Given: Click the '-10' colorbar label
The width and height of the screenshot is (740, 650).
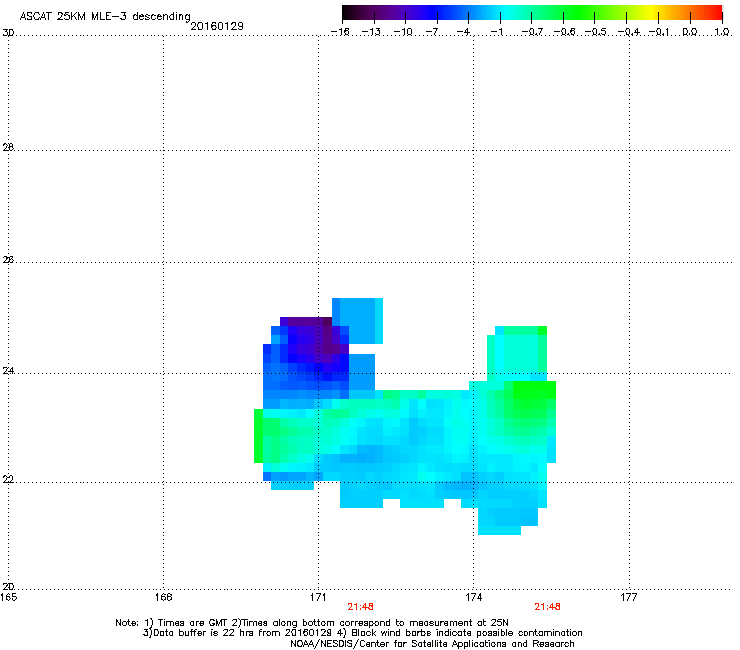Looking at the screenshot, I should 403,32.
